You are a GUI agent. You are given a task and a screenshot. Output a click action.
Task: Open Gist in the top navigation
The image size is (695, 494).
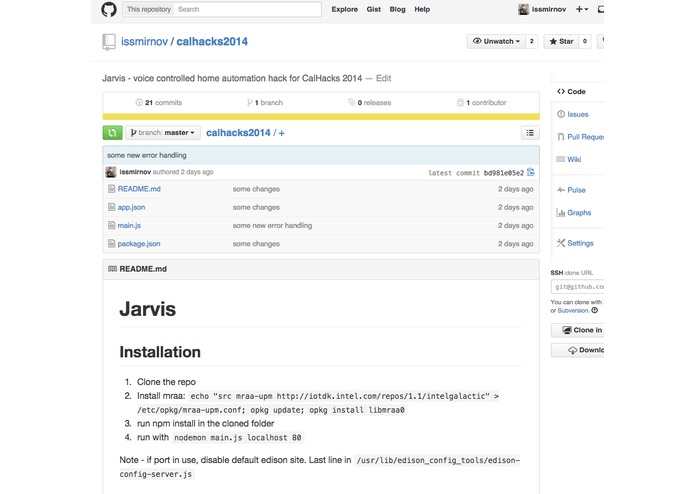click(374, 9)
